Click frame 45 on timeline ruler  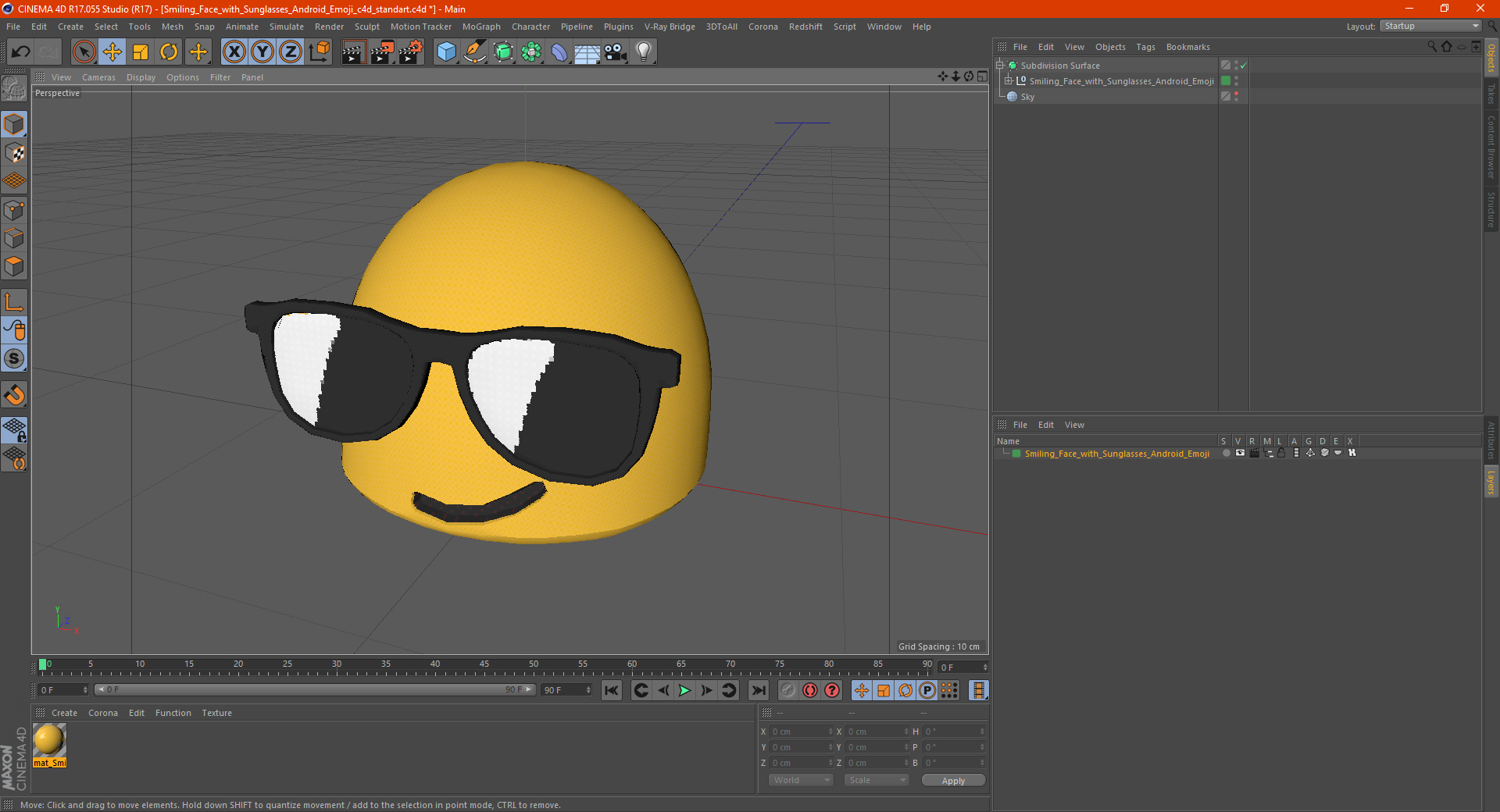pyautogui.click(x=484, y=665)
